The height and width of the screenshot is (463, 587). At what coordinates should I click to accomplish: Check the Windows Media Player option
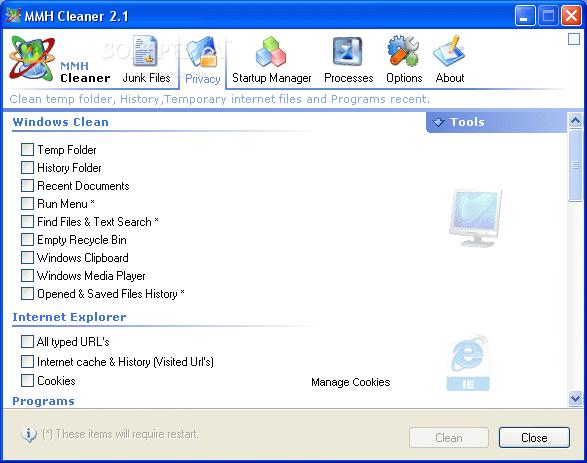[27, 275]
